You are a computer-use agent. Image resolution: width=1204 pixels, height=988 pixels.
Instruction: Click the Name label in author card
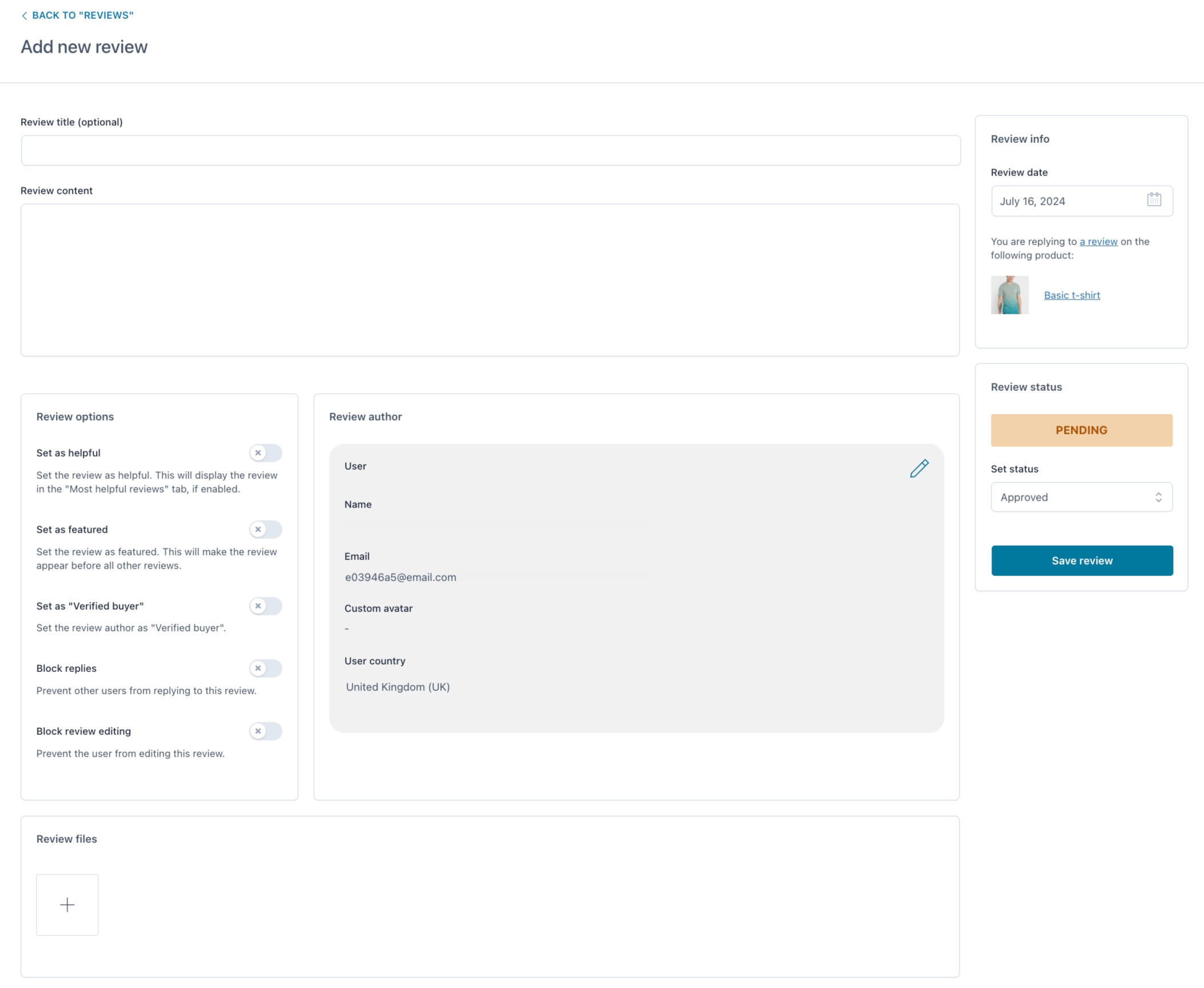[358, 504]
